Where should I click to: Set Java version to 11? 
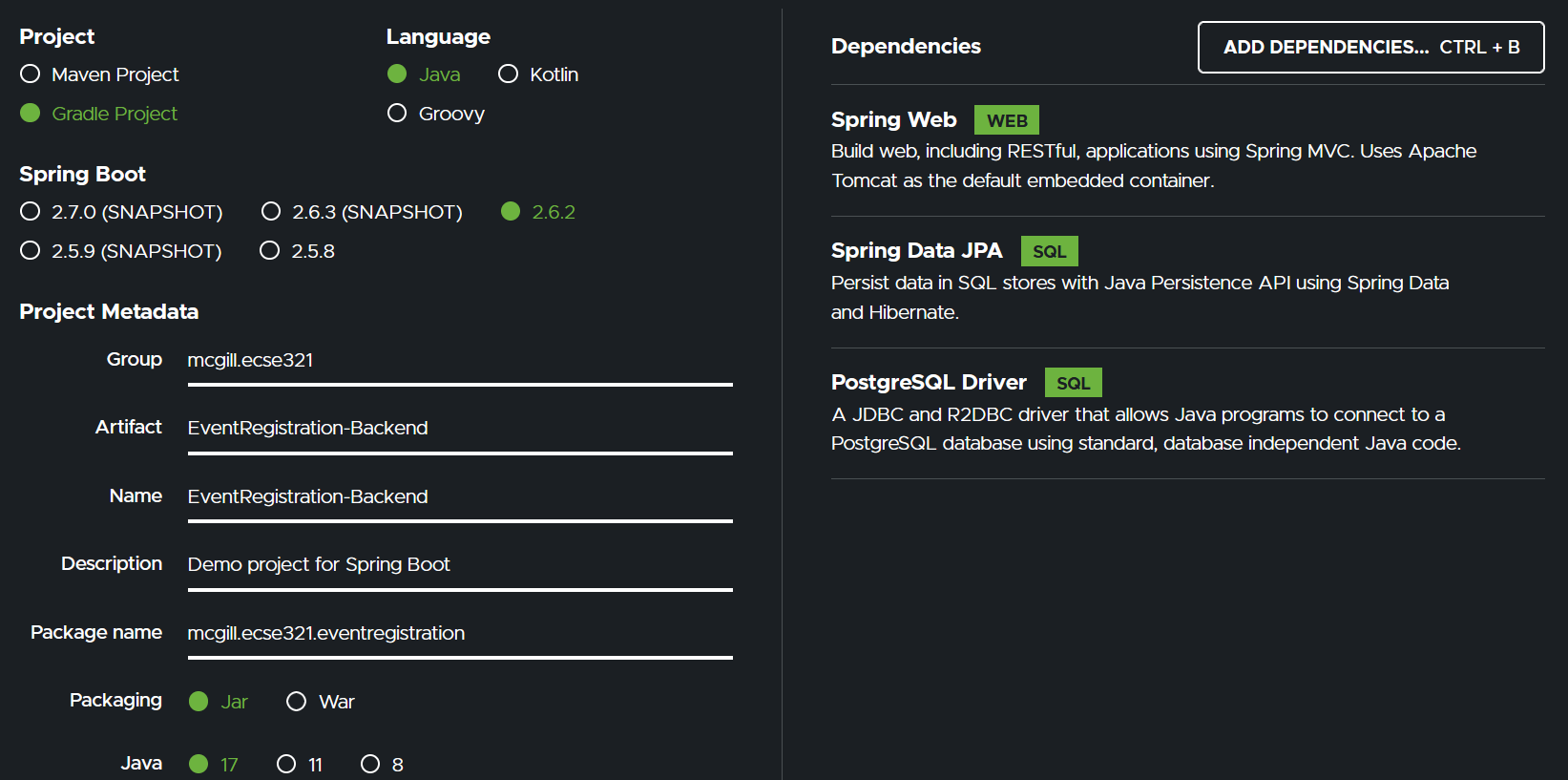(x=286, y=764)
